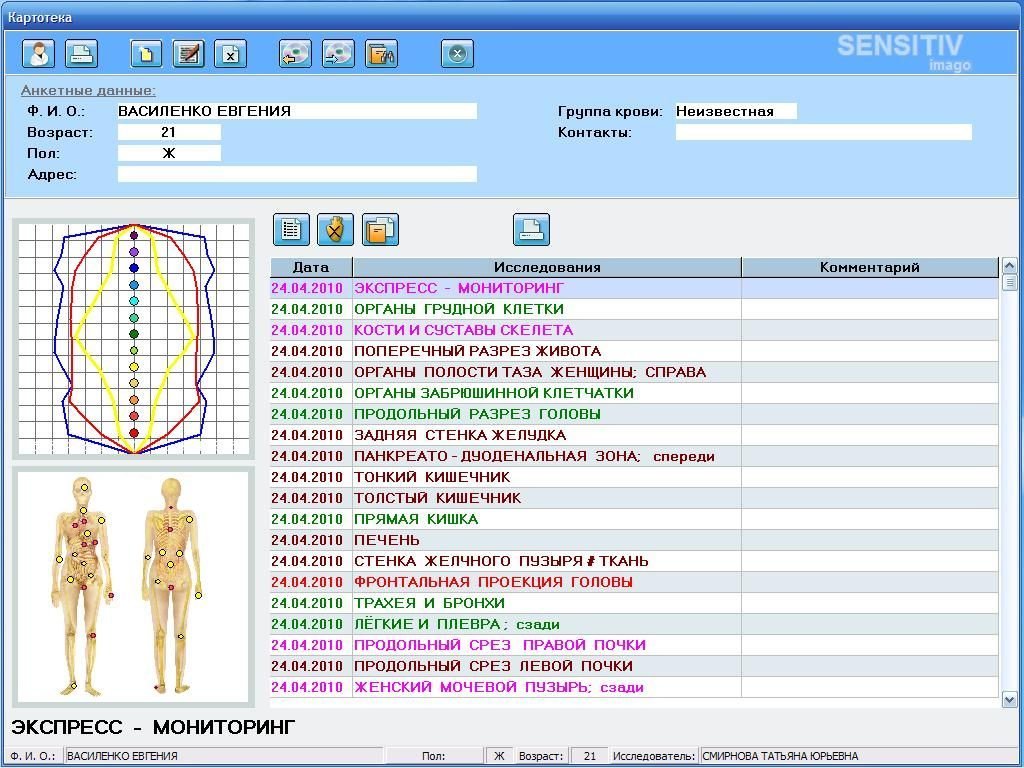Viewport: 1024px width, 768px height.
Task: Create a new patient card via page icon
Action: (x=146, y=53)
